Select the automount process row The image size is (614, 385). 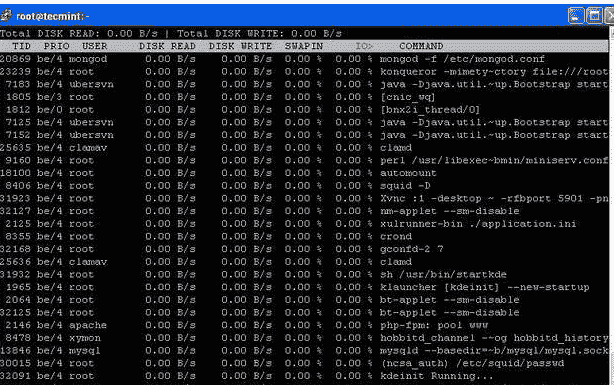(304, 173)
